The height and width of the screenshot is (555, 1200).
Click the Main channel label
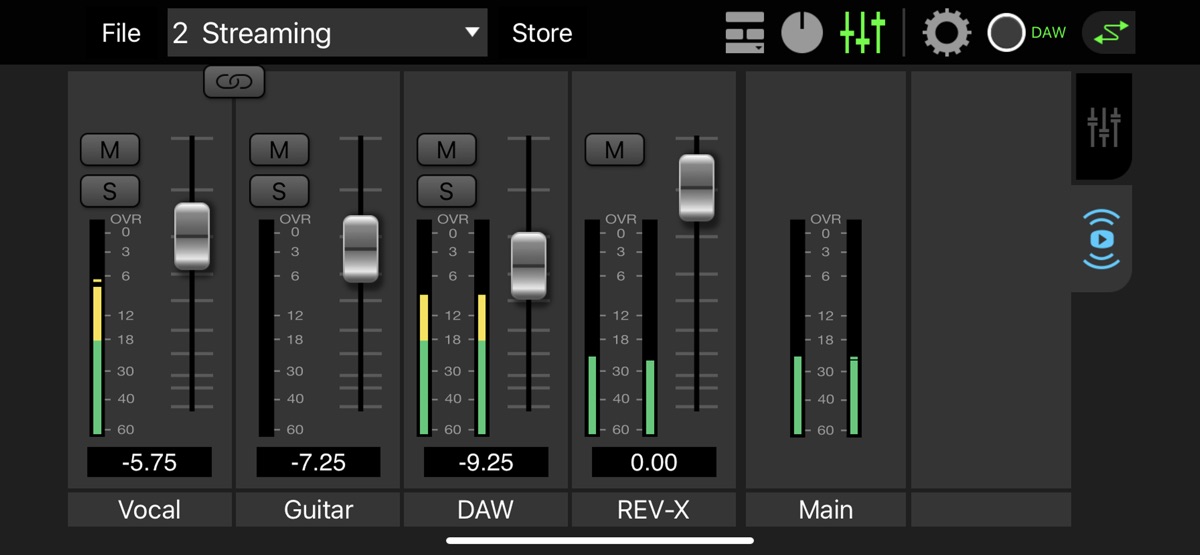[826, 510]
